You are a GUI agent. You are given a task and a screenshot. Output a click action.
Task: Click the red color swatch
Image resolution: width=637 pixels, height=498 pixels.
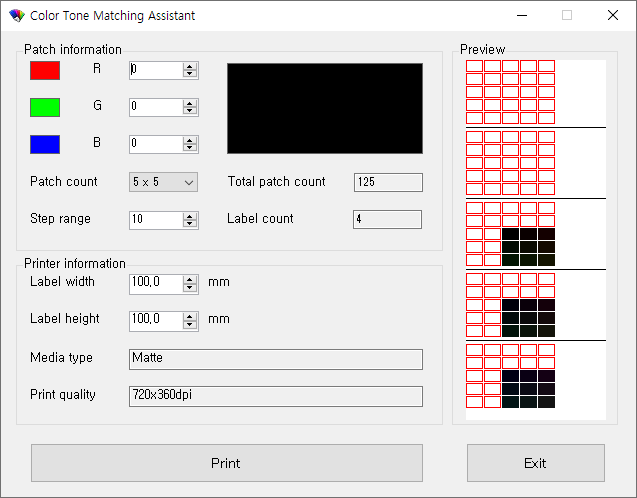click(x=45, y=70)
